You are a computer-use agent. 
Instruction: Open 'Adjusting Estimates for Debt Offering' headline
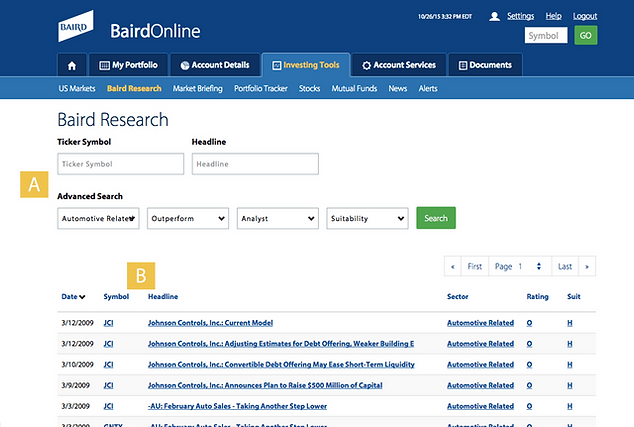click(x=281, y=344)
